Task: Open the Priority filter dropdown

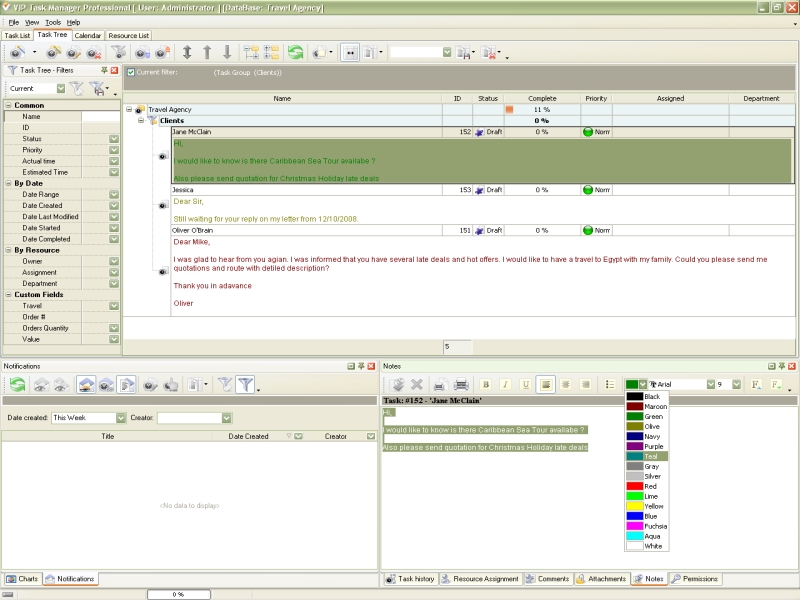Action: [x=114, y=150]
